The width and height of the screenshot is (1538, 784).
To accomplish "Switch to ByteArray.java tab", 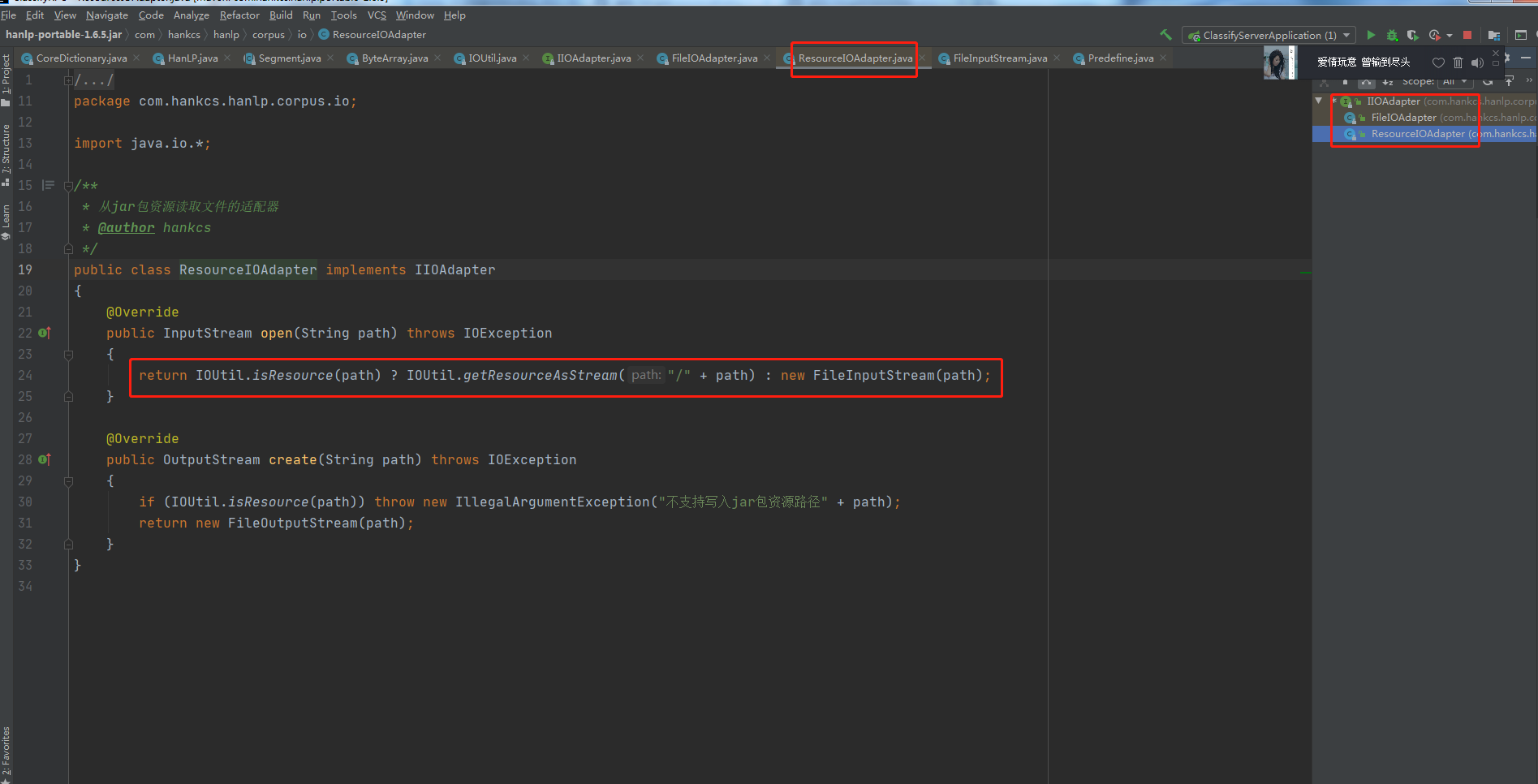I will coord(394,58).
